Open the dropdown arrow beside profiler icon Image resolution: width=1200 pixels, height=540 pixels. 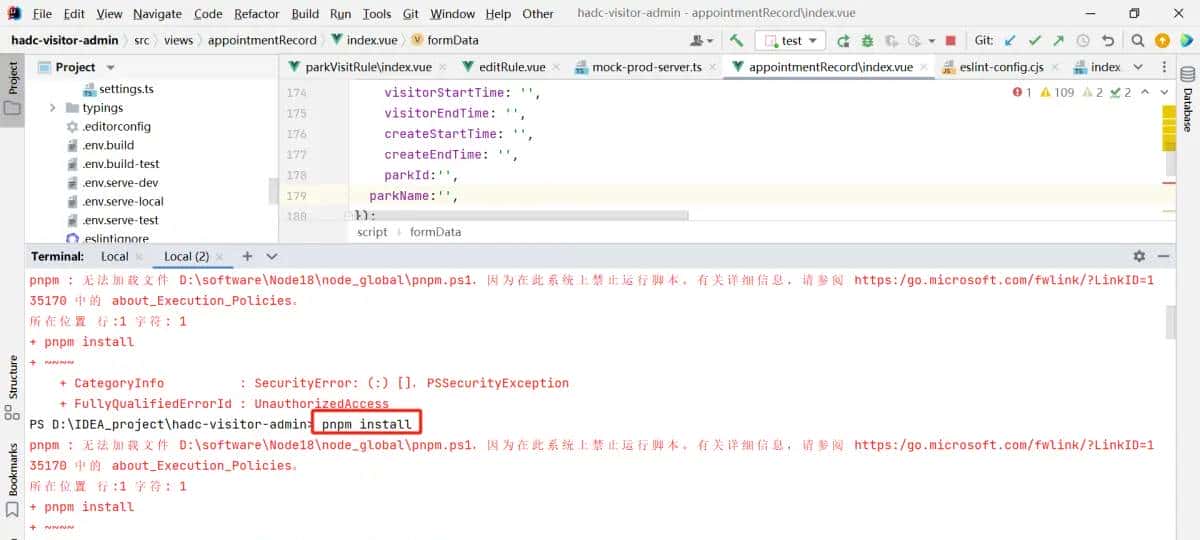(931, 41)
